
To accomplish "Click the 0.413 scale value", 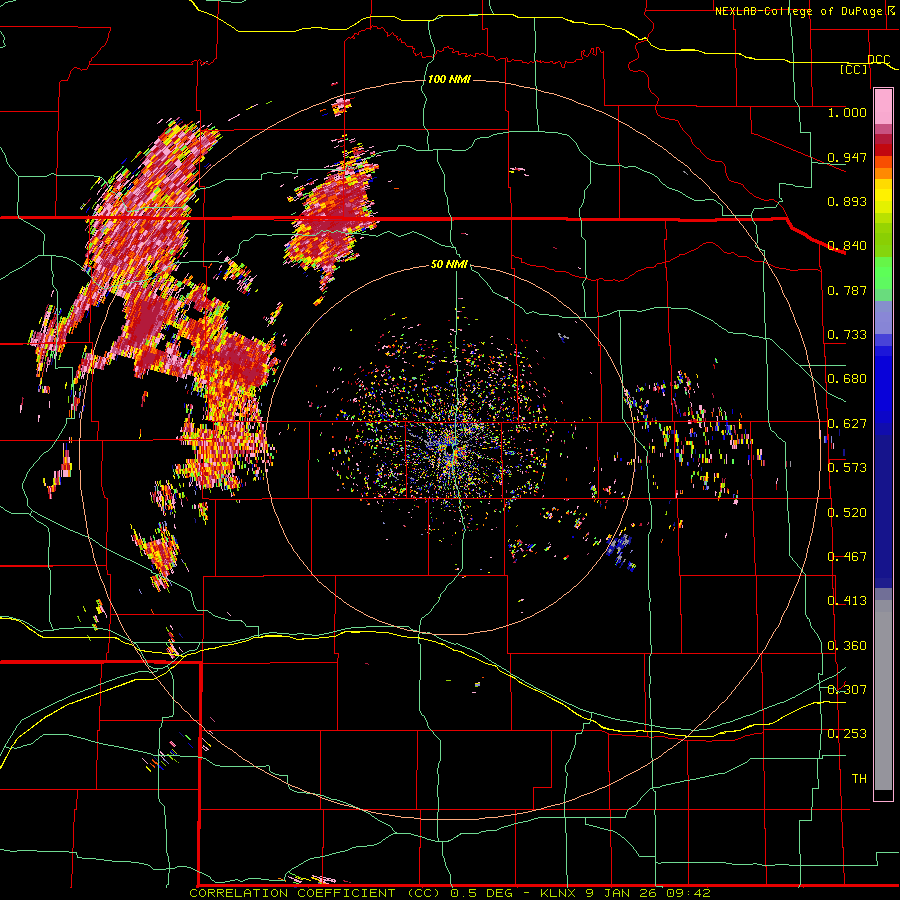I will click(x=847, y=600).
